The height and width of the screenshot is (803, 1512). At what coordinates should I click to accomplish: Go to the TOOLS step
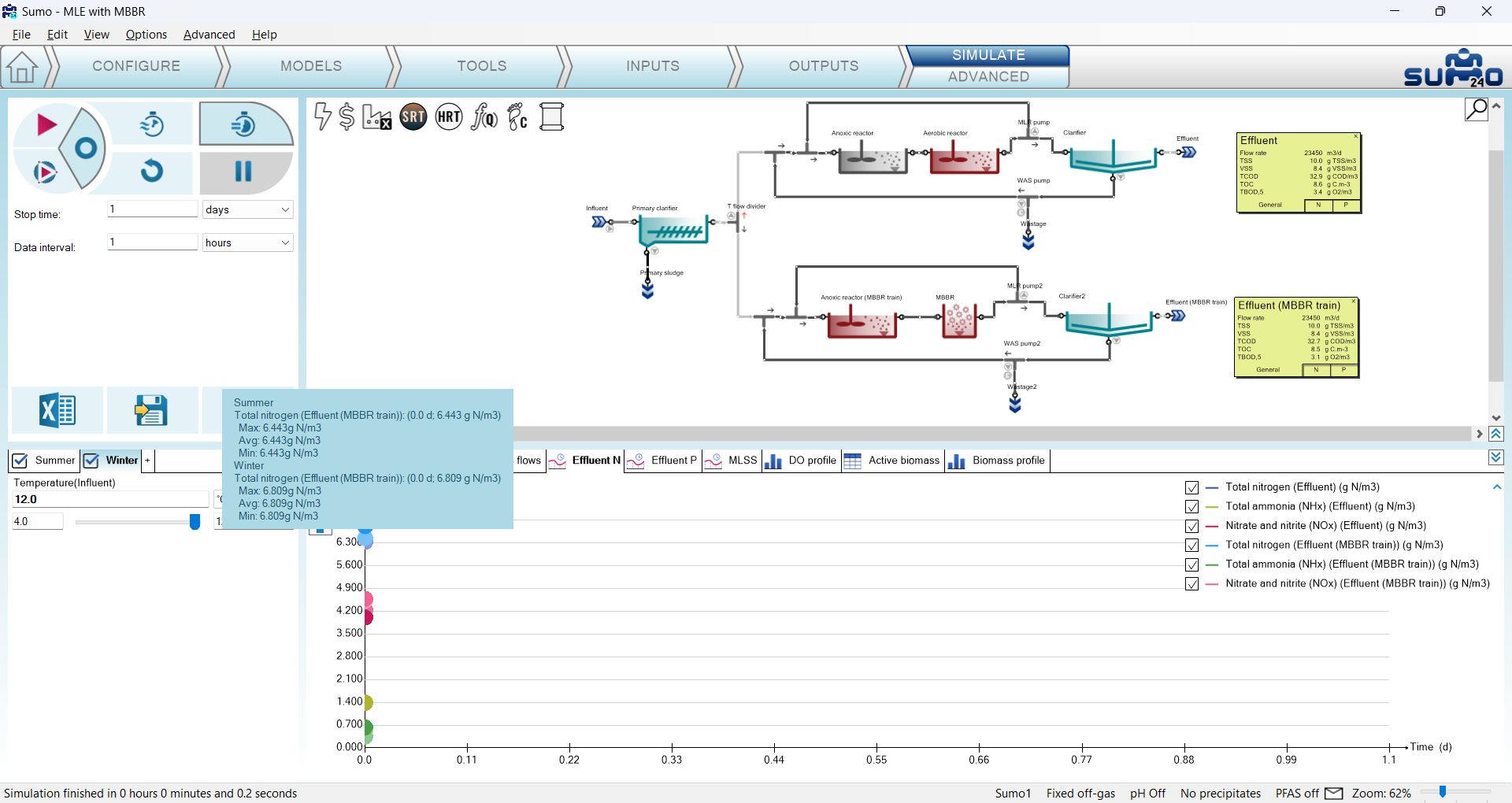coord(482,66)
